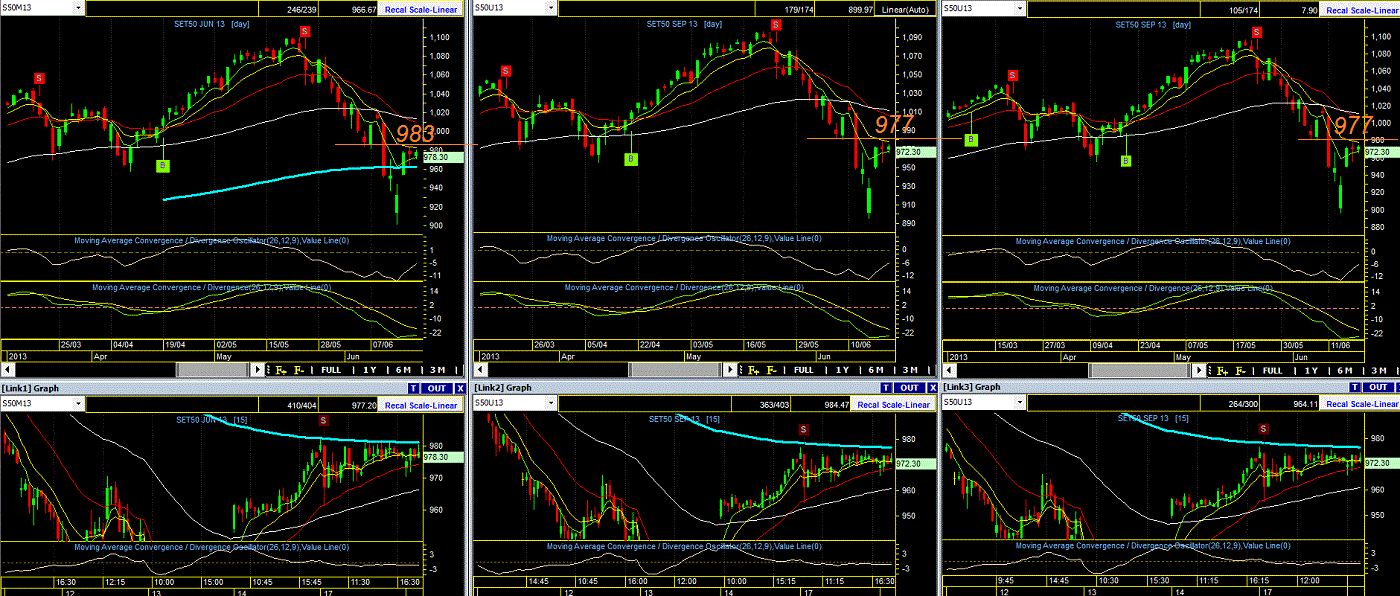Screen dimensions: 1400x596
Task: Click scroll-right arrow under middle SEP 13 day chart
Action: tap(730, 369)
